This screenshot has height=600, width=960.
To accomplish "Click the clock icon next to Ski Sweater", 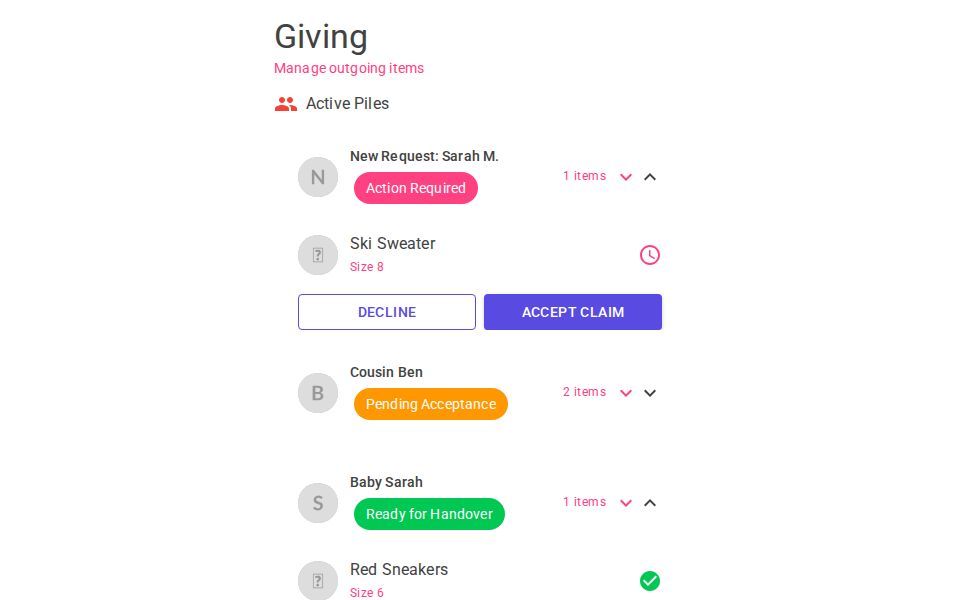I will point(650,255).
